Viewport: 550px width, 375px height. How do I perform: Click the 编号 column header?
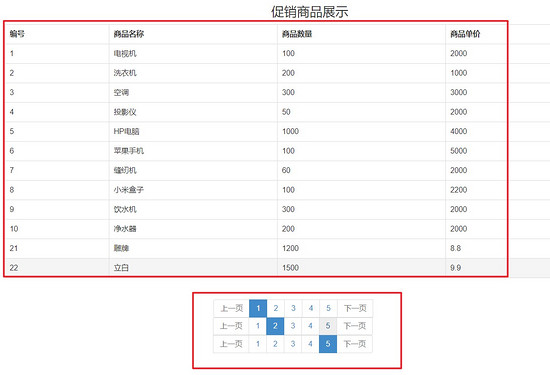pos(17,34)
